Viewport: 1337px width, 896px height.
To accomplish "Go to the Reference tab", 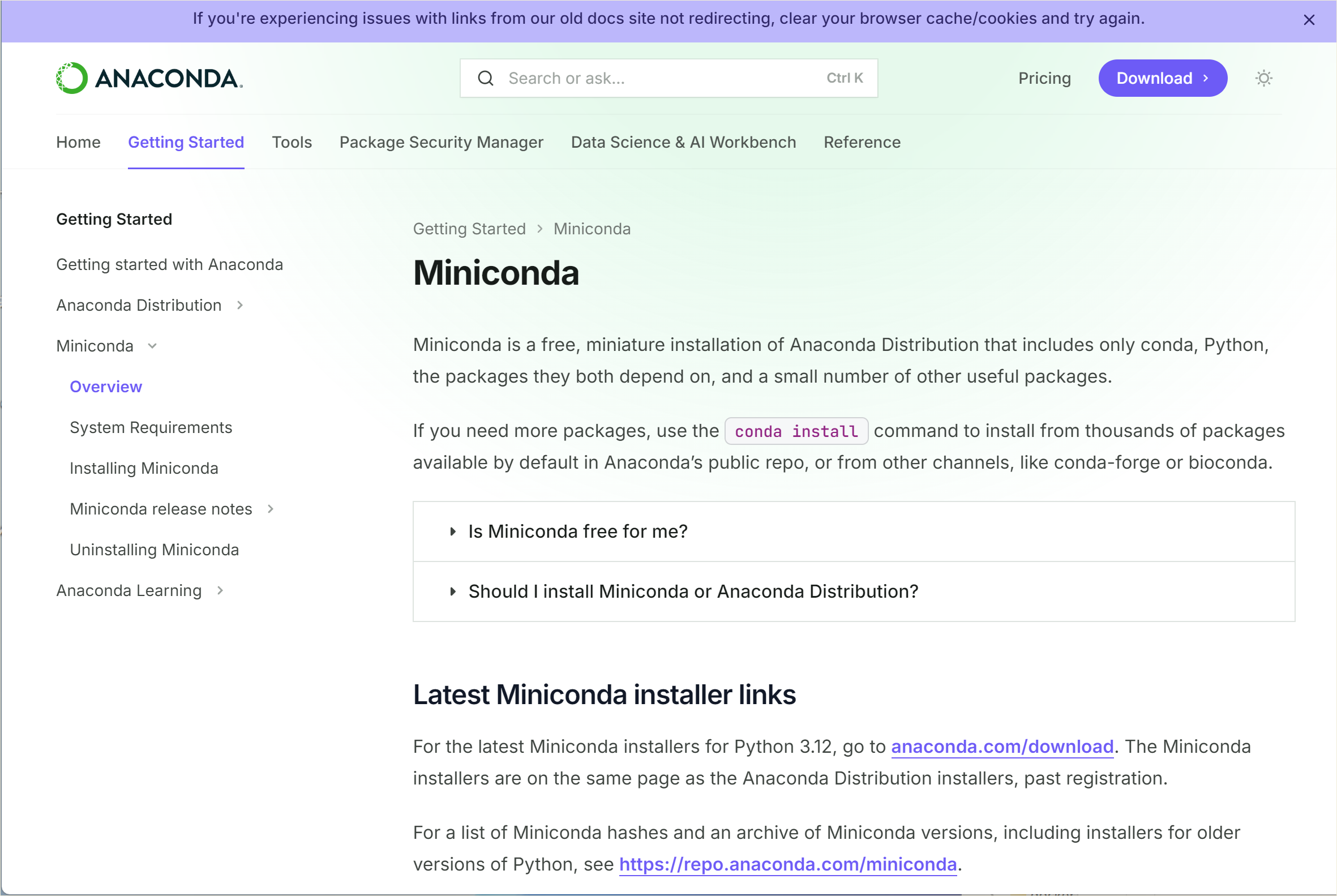I will (862, 142).
